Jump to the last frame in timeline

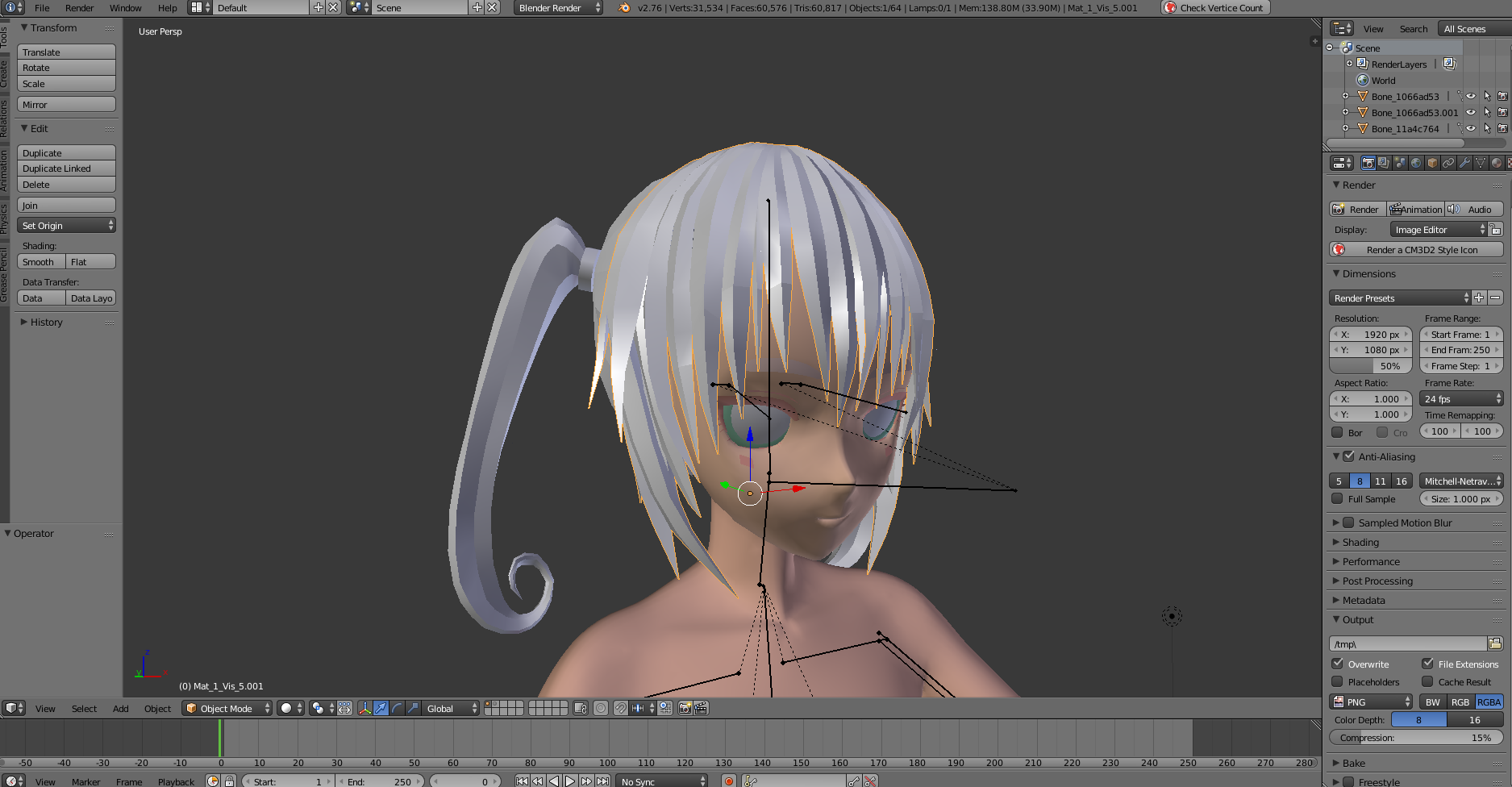tap(602, 781)
